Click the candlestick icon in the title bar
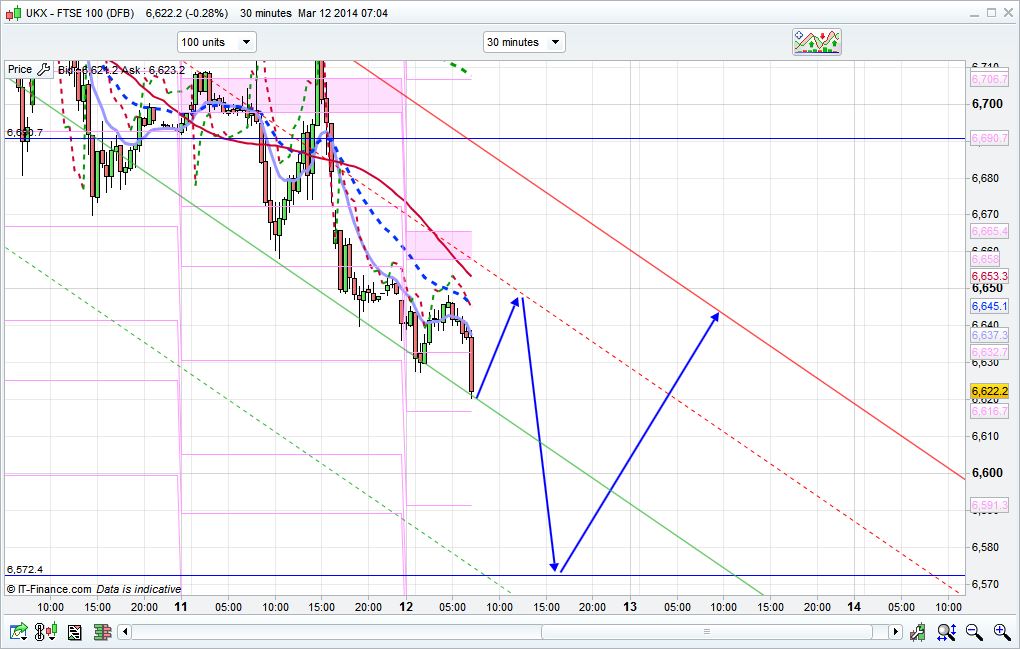The height and width of the screenshot is (649, 1020). (x=10, y=13)
